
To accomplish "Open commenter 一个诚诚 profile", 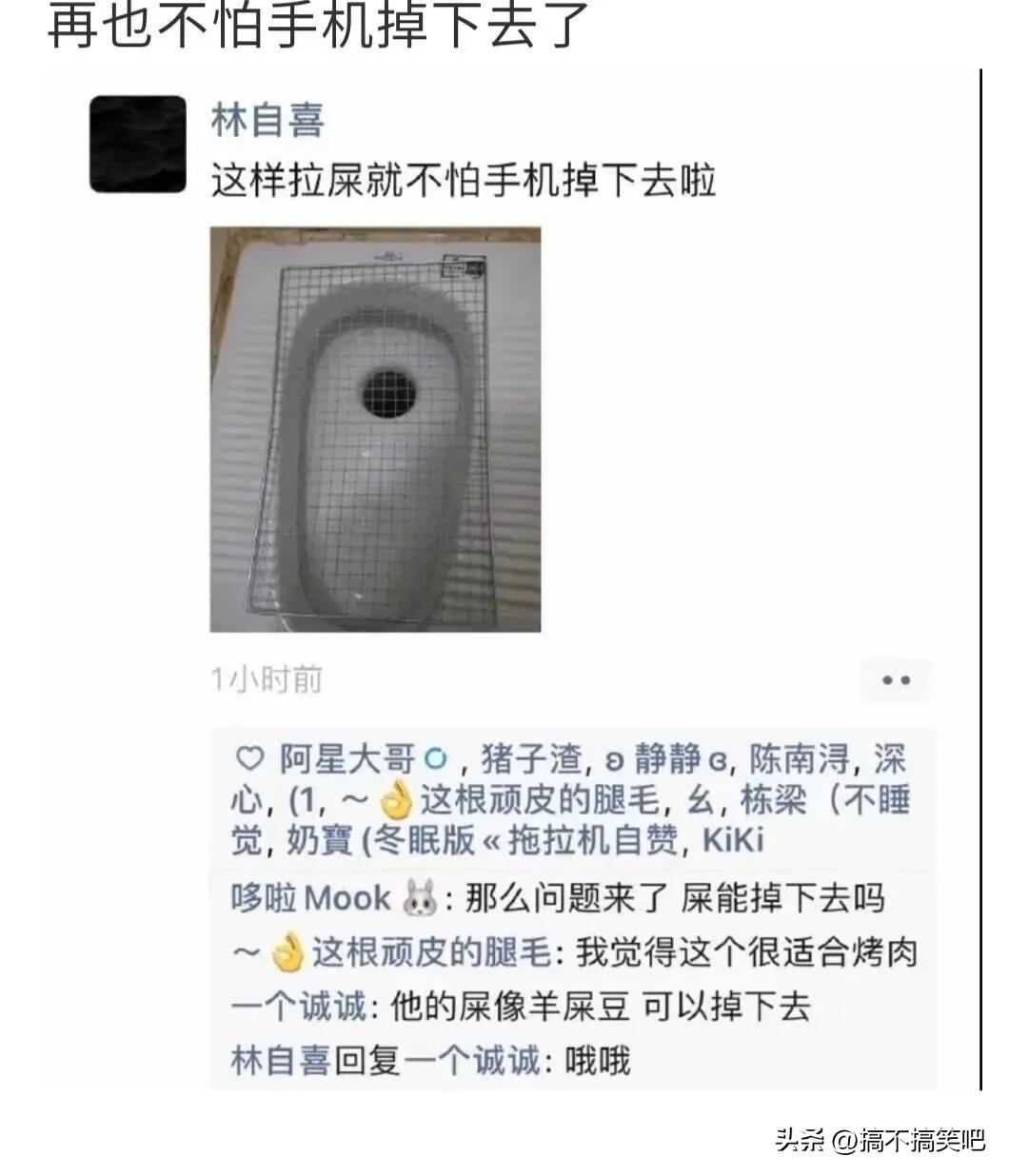I will tap(298, 1007).
